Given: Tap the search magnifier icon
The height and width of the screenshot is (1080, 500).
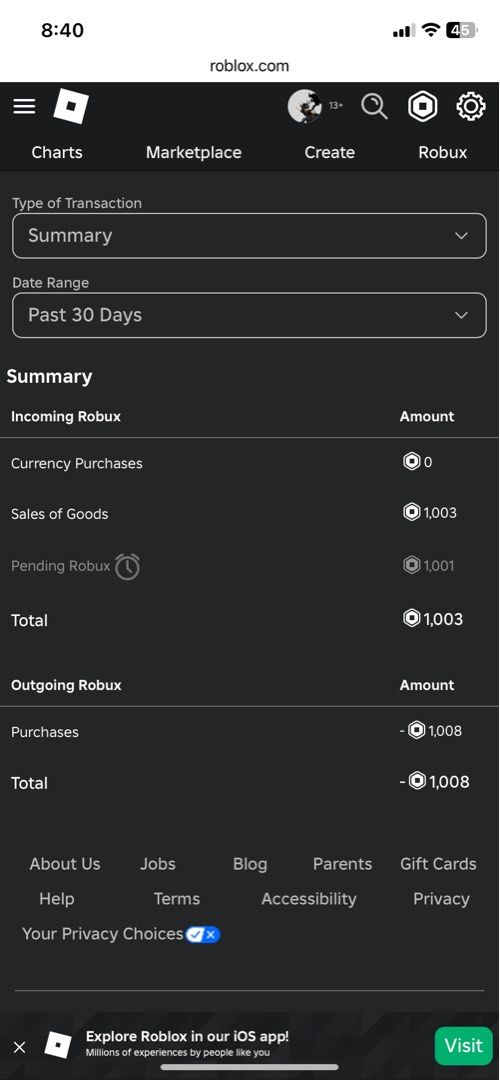Looking at the screenshot, I should pyautogui.click(x=374, y=107).
